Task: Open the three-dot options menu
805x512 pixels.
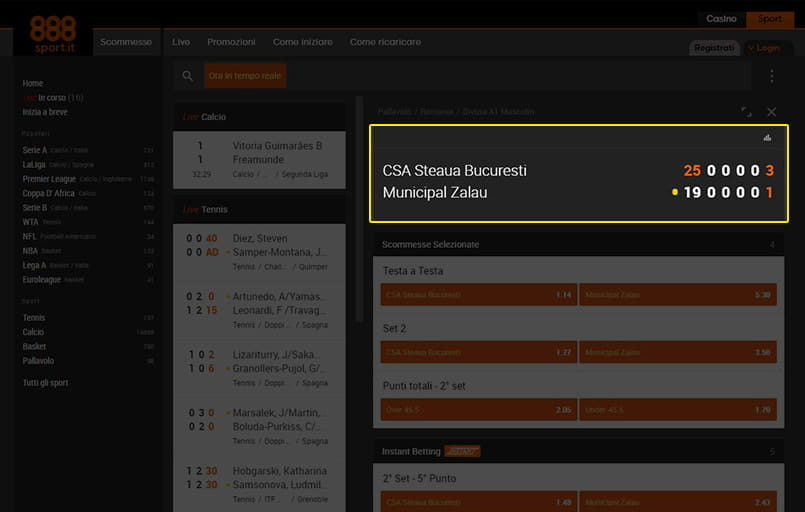Action: (772, 76)
